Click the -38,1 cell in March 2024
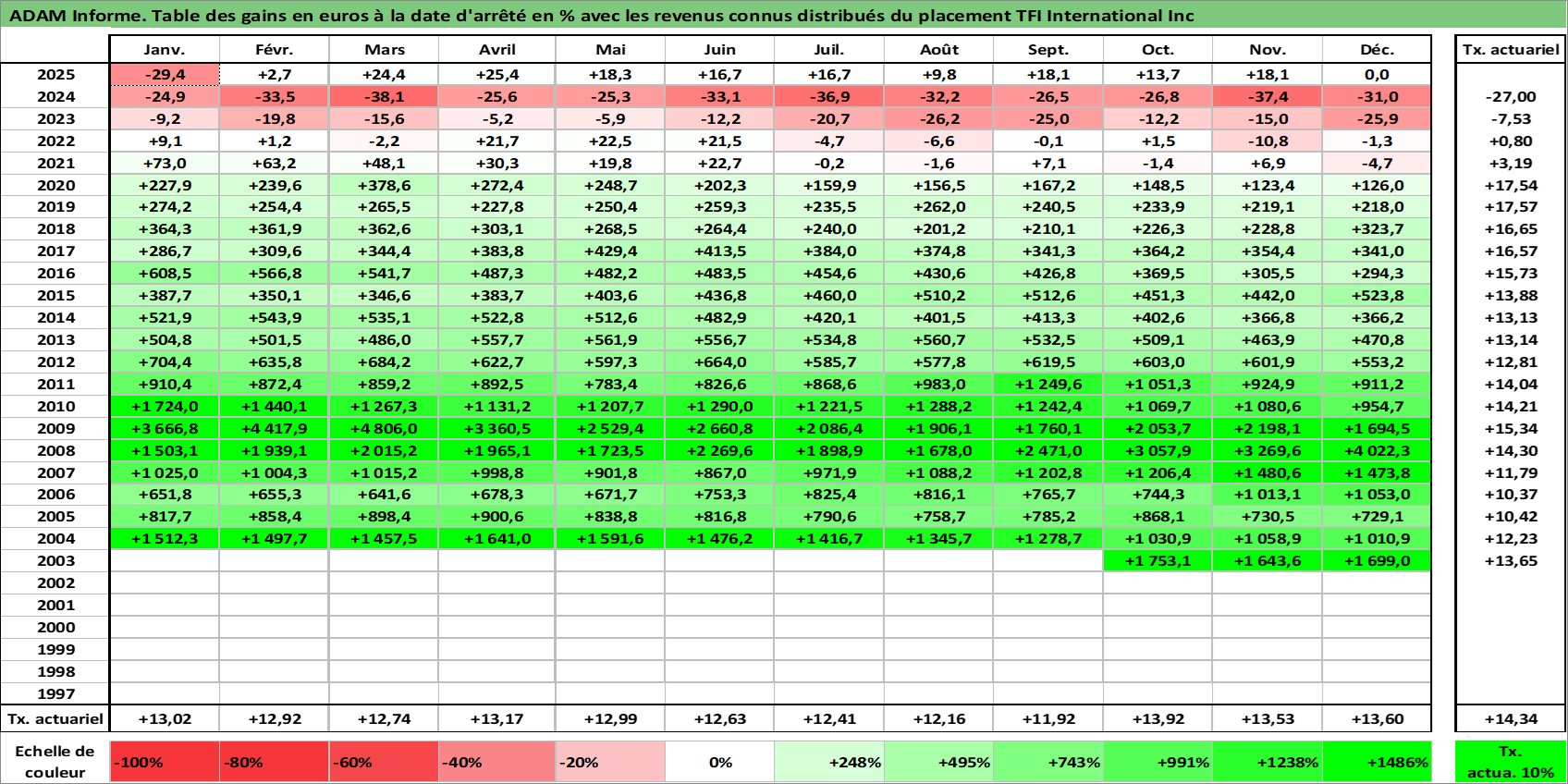This screenshot has width=1568, height=784. coord(384,97)
